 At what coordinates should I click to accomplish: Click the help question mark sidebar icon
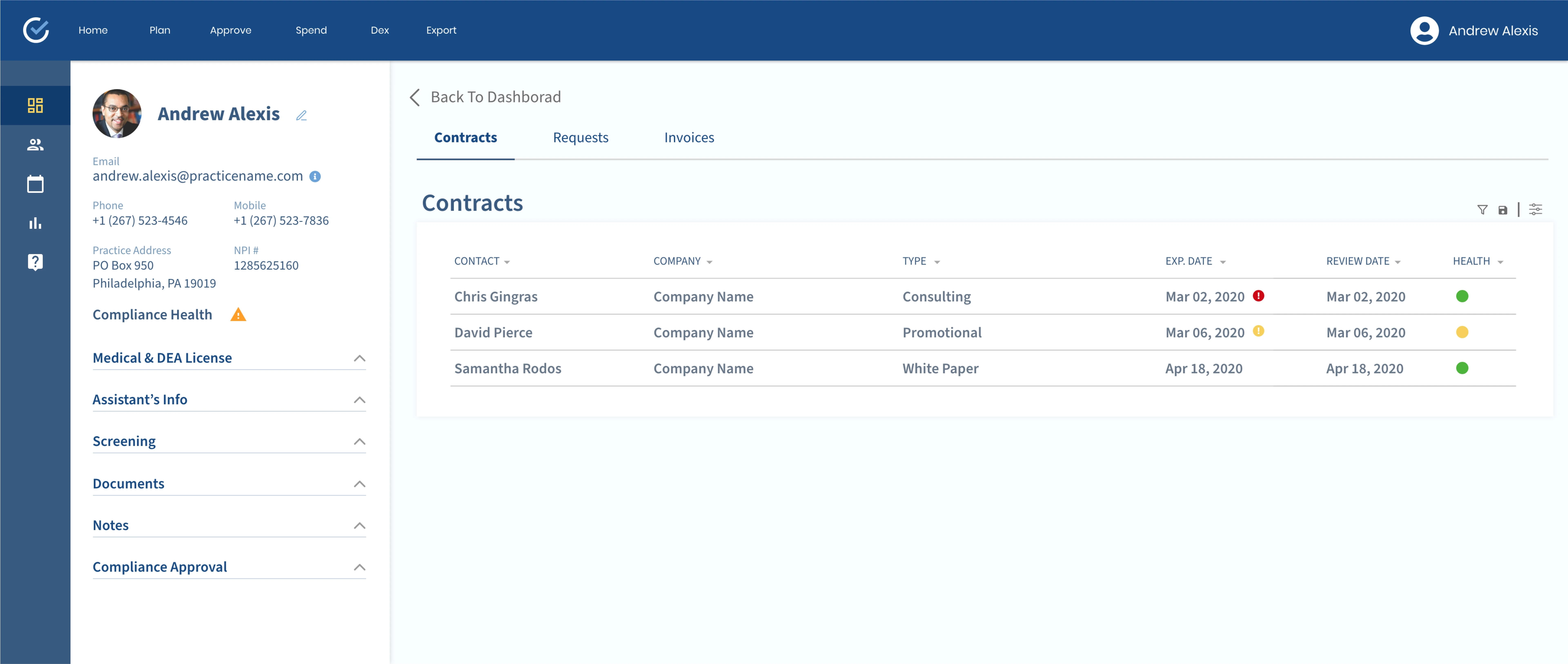[x=35, y=262]
